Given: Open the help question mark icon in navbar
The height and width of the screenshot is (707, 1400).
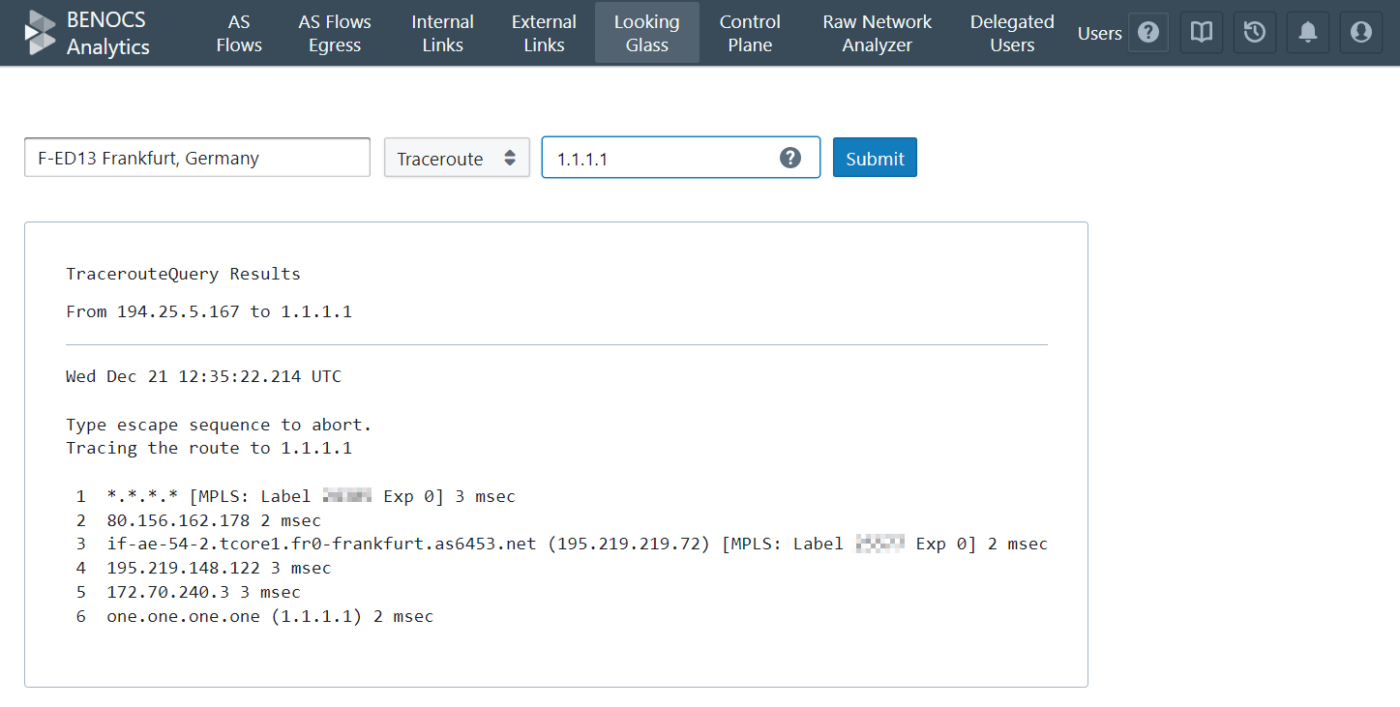Looking at the screenshot, I should click(1148, 33).
